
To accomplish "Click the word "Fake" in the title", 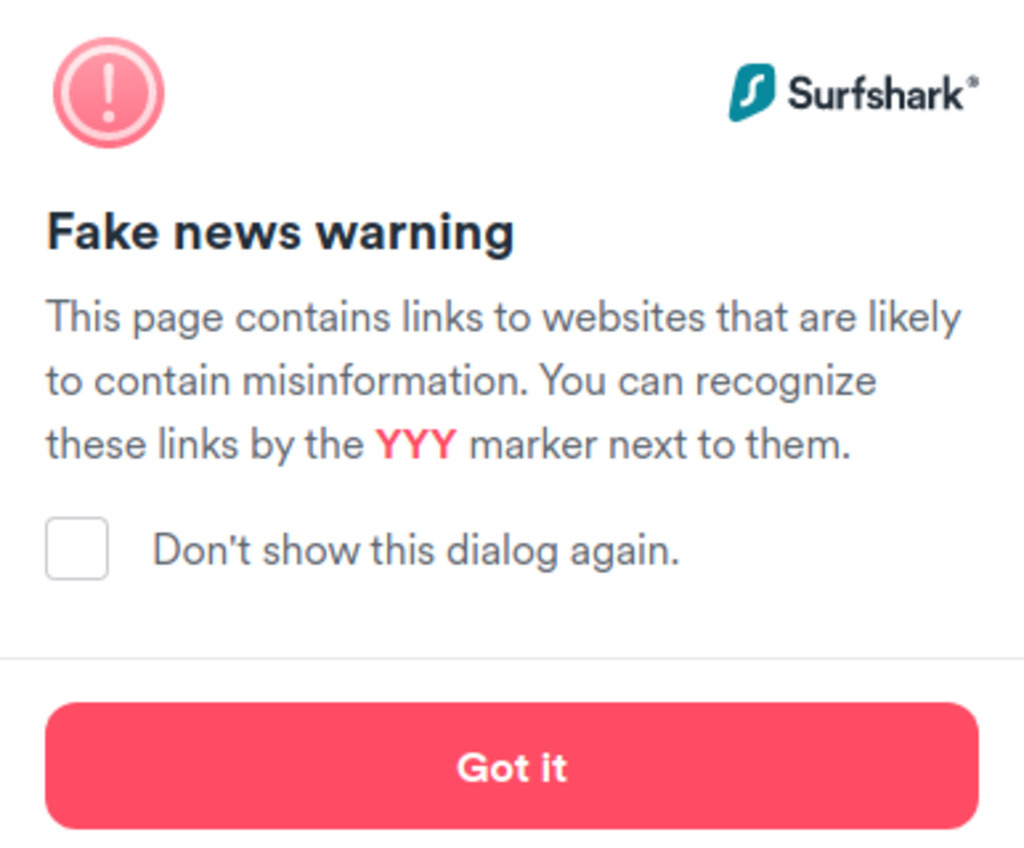I will [102, 232].
